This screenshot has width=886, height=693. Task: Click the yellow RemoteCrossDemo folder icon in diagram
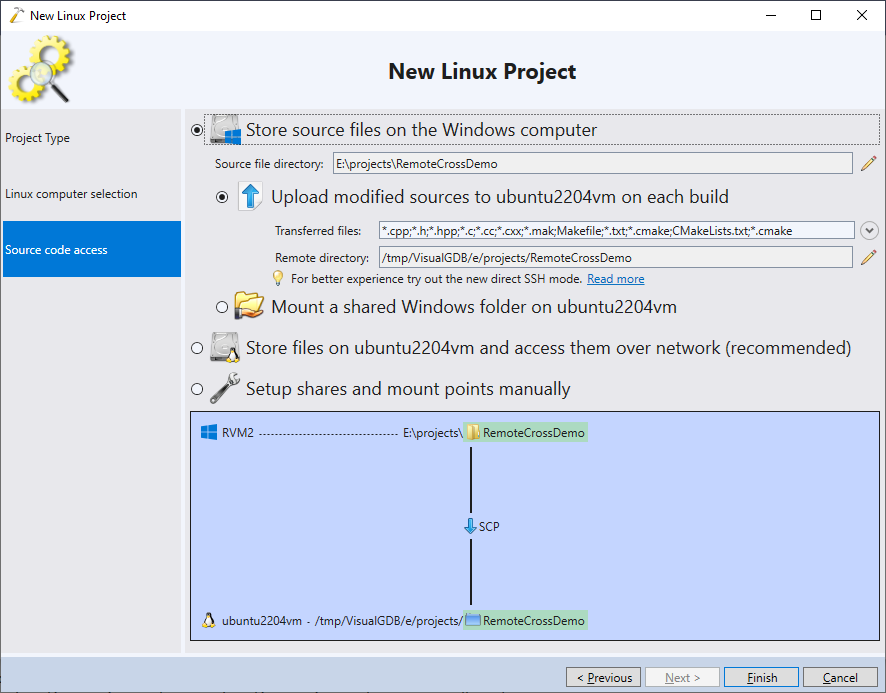473,432
